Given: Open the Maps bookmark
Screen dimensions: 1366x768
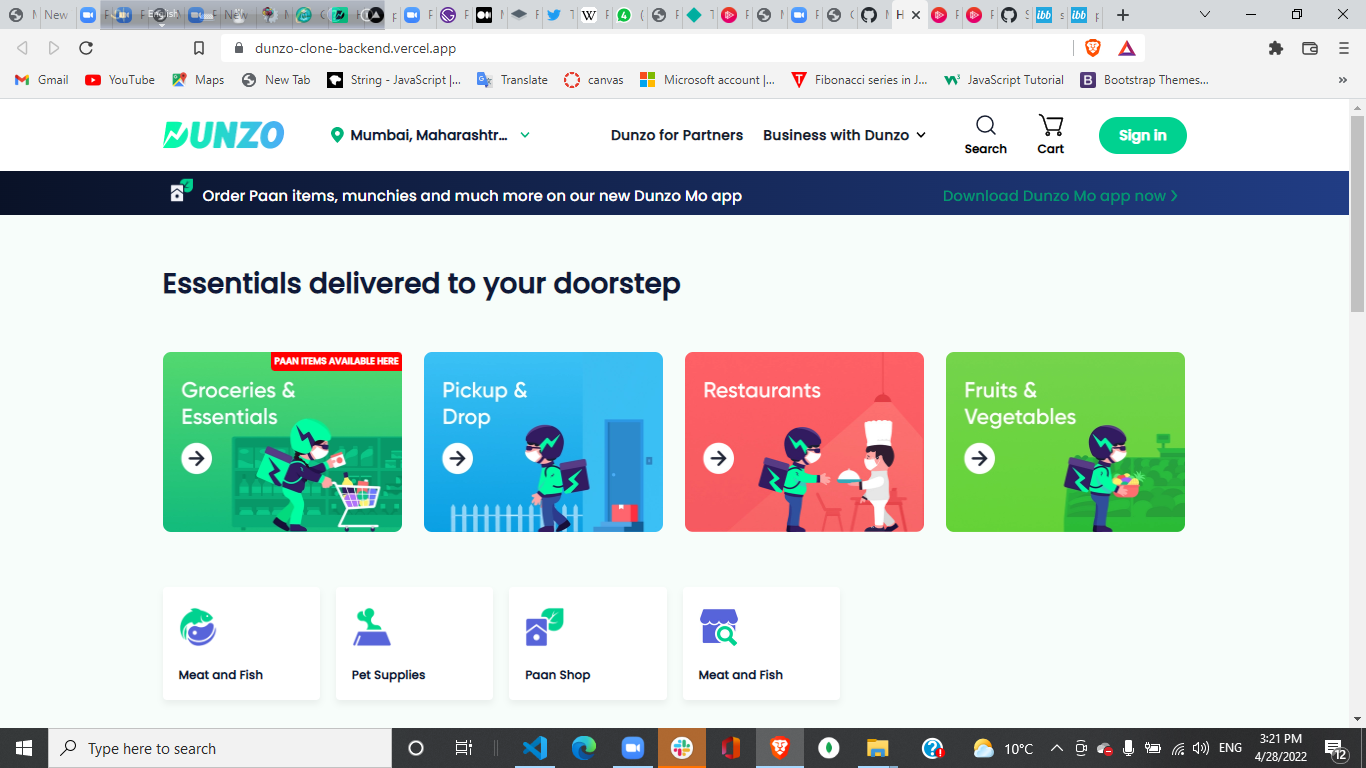Looking at the screenshot, I should [198, 80].
